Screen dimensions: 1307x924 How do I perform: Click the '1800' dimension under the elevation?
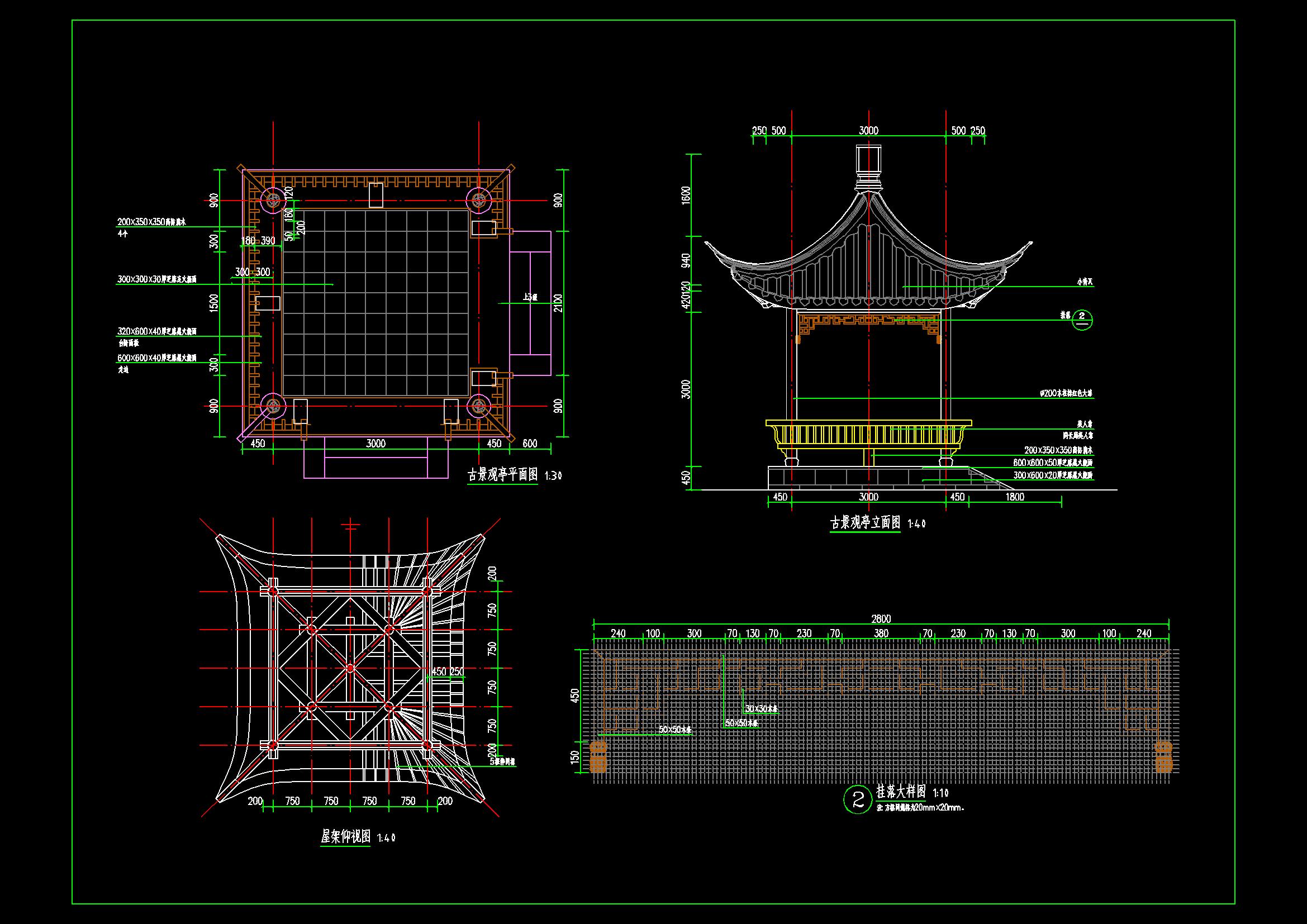coord(1015,497)
